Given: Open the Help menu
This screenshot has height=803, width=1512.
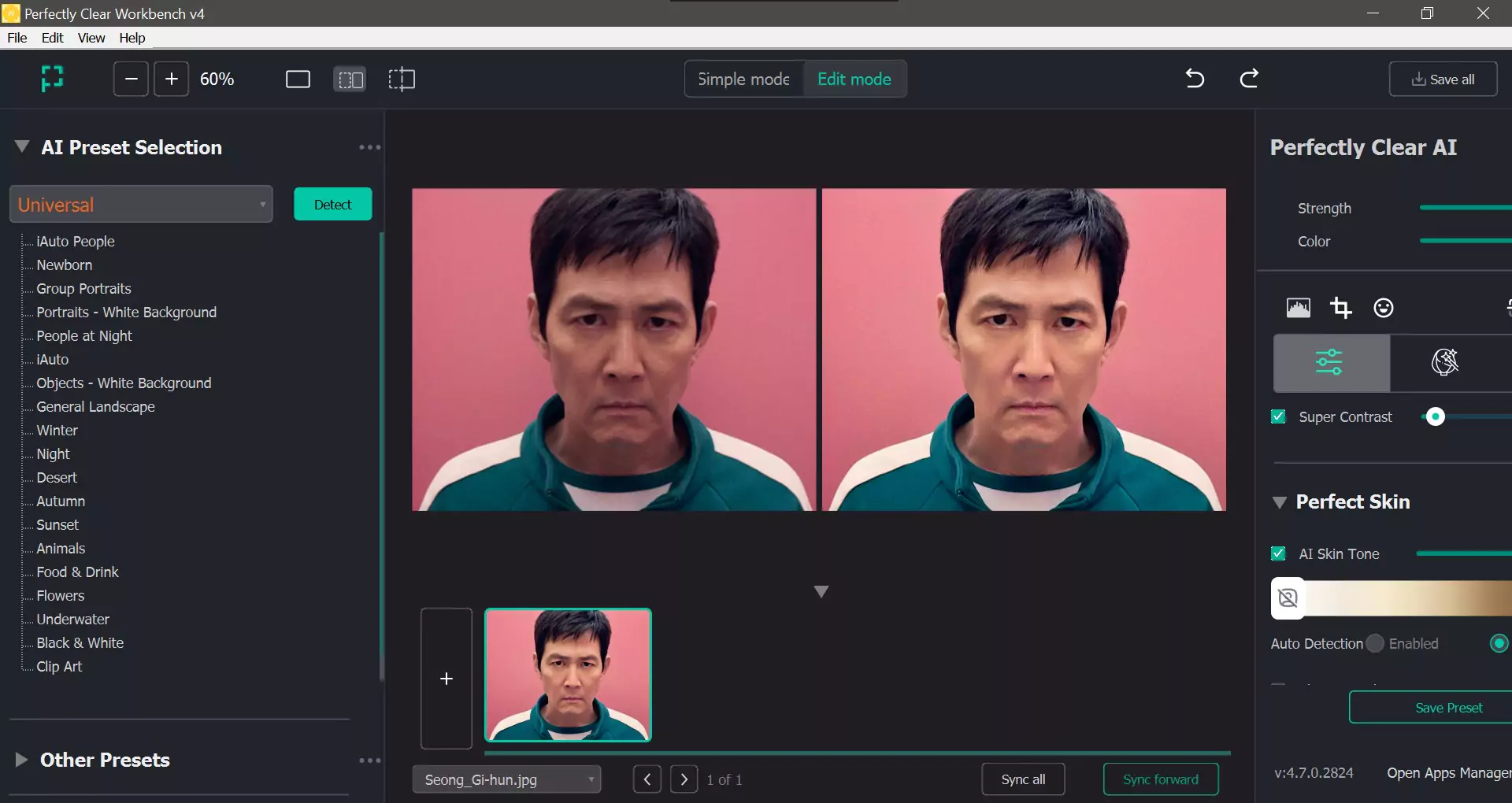Looking at the screenshot, I should point(132,38).
